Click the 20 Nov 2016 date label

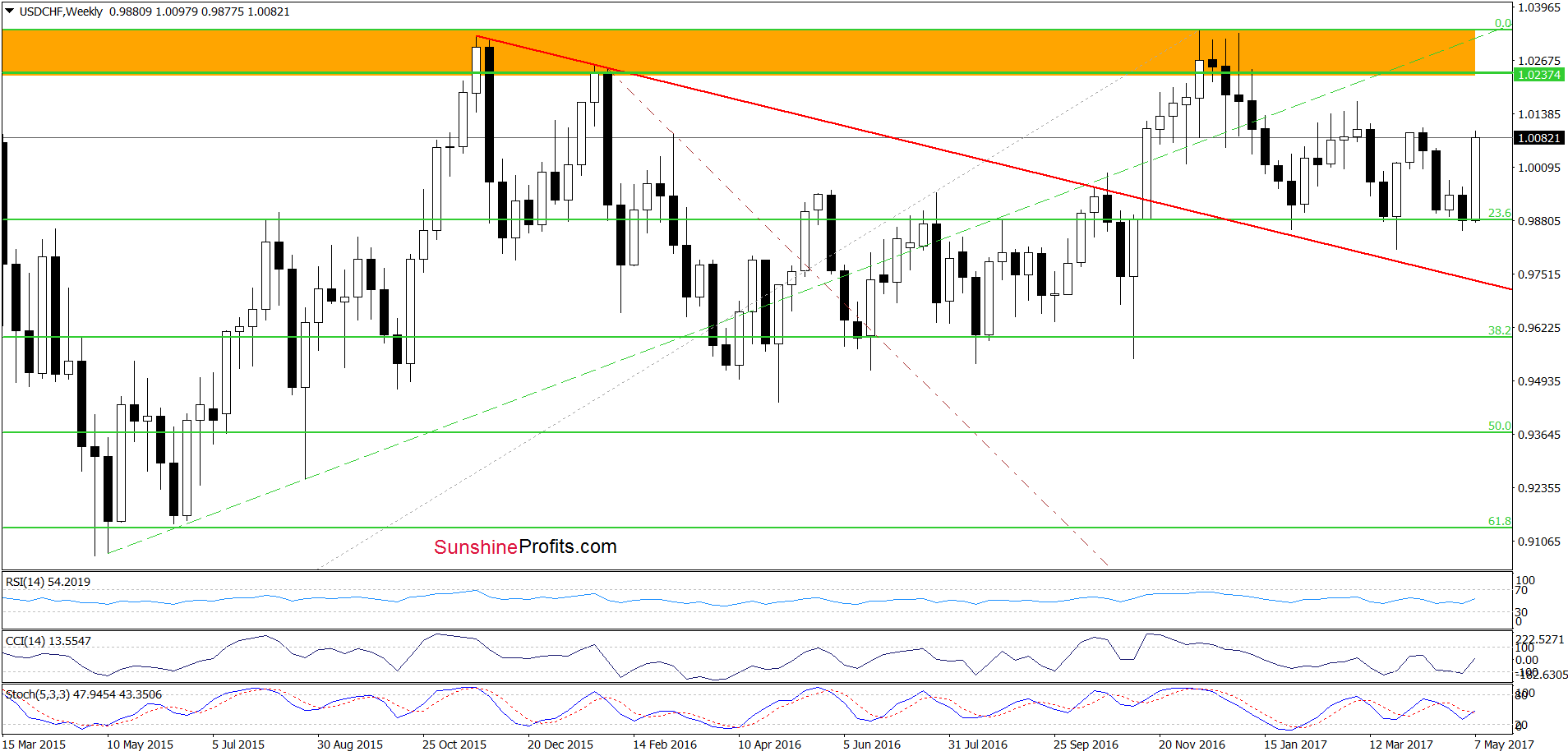(1192, 744)
